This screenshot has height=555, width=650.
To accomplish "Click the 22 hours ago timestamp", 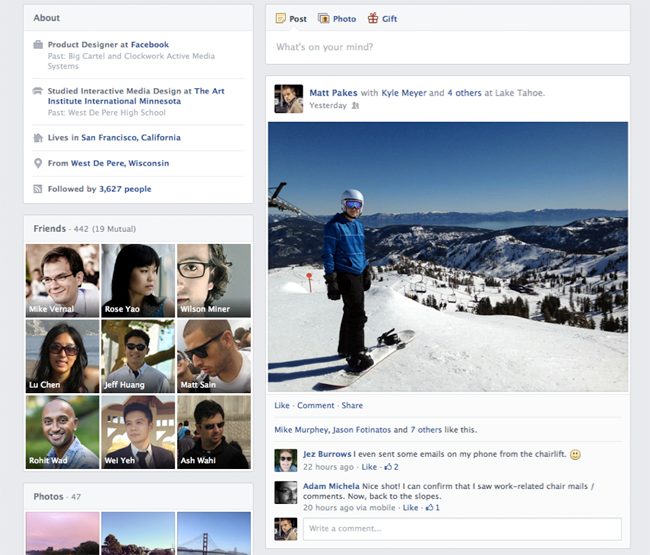I will click(x=328, y=467).
